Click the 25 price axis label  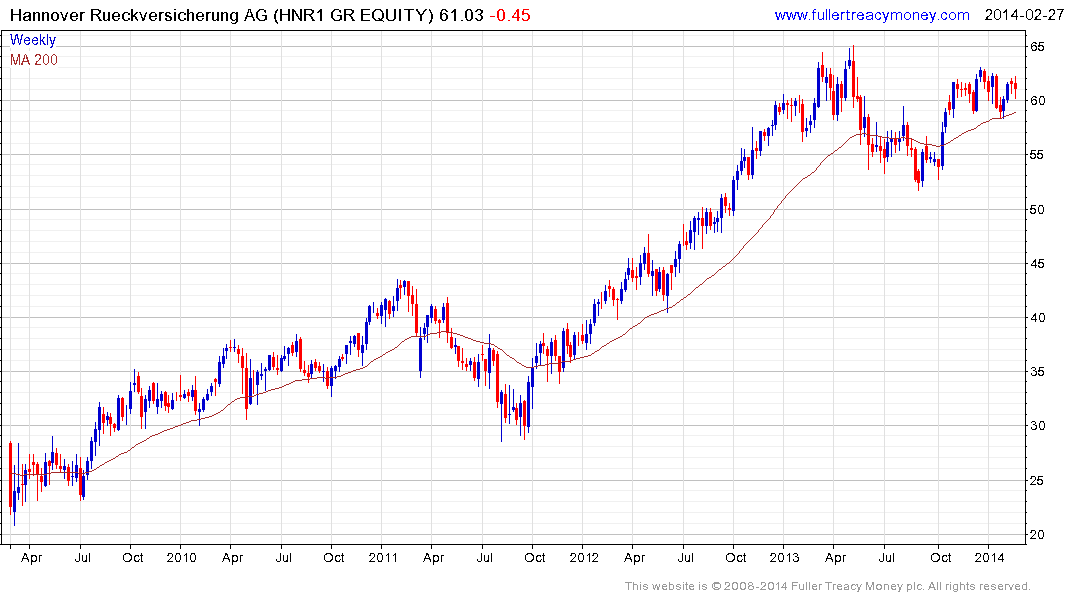(1037, 481)
